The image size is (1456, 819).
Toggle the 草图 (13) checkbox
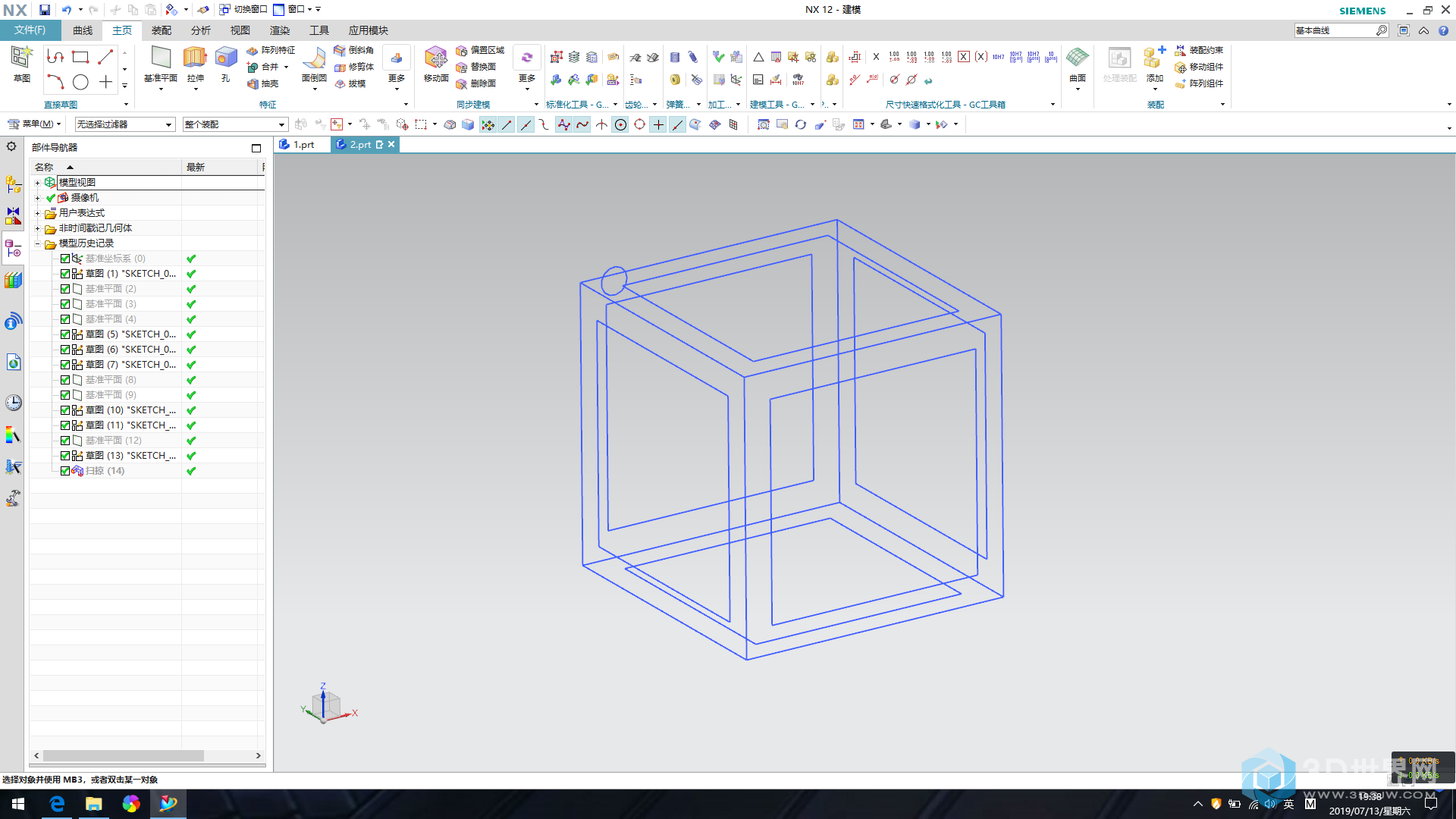(65, 456)
